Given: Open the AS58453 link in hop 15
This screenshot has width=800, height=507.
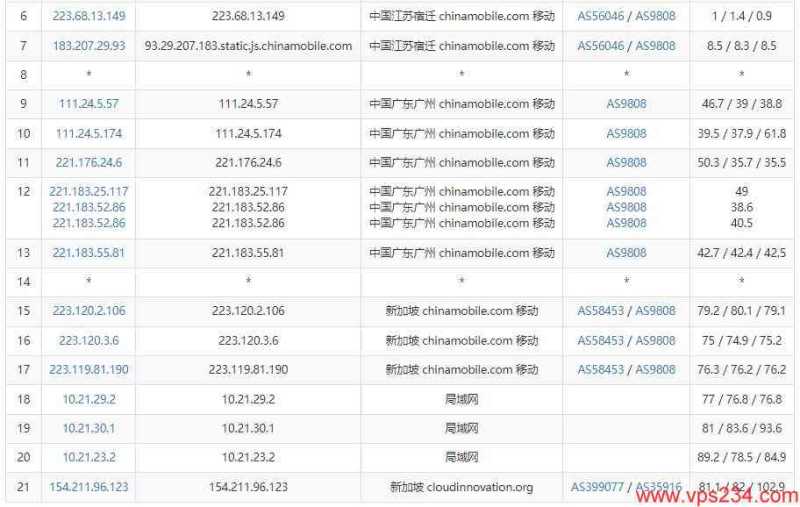Looking at the screenshot, I should coord(601,310).
